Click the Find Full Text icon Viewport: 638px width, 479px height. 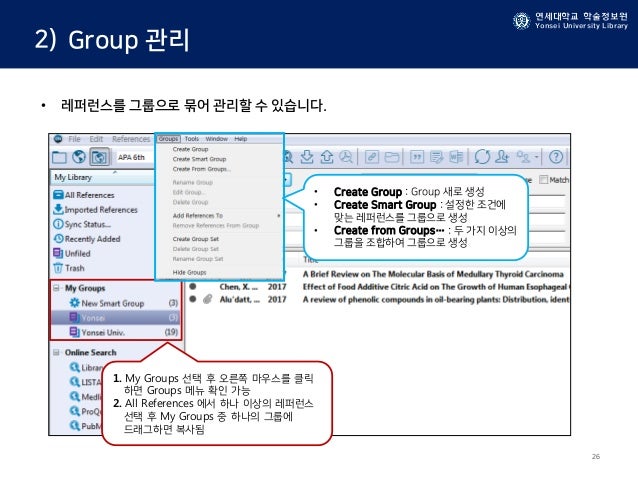(x=345, y=157)
